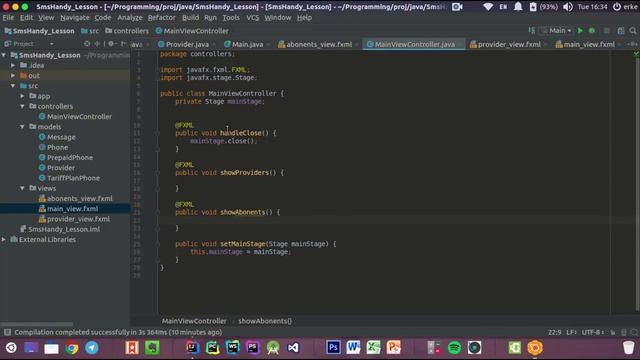Switch to the Provider.java tab

pyautogui.click(x=187, y=44)
